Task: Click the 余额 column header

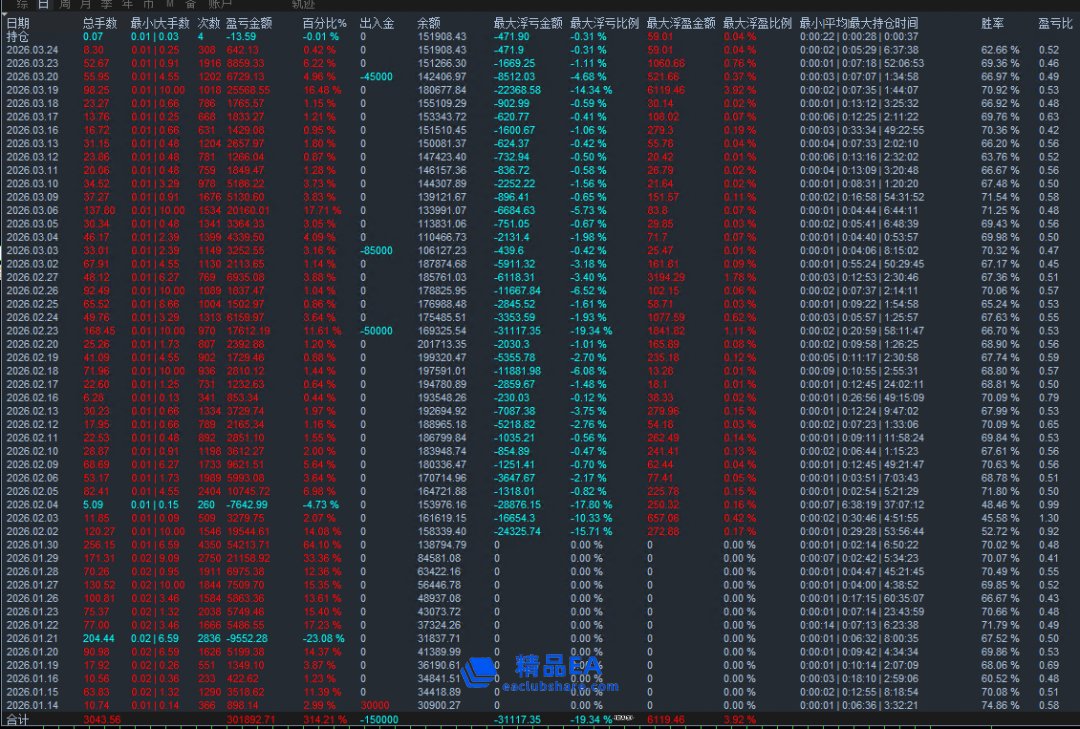Action: click(428, 22)
